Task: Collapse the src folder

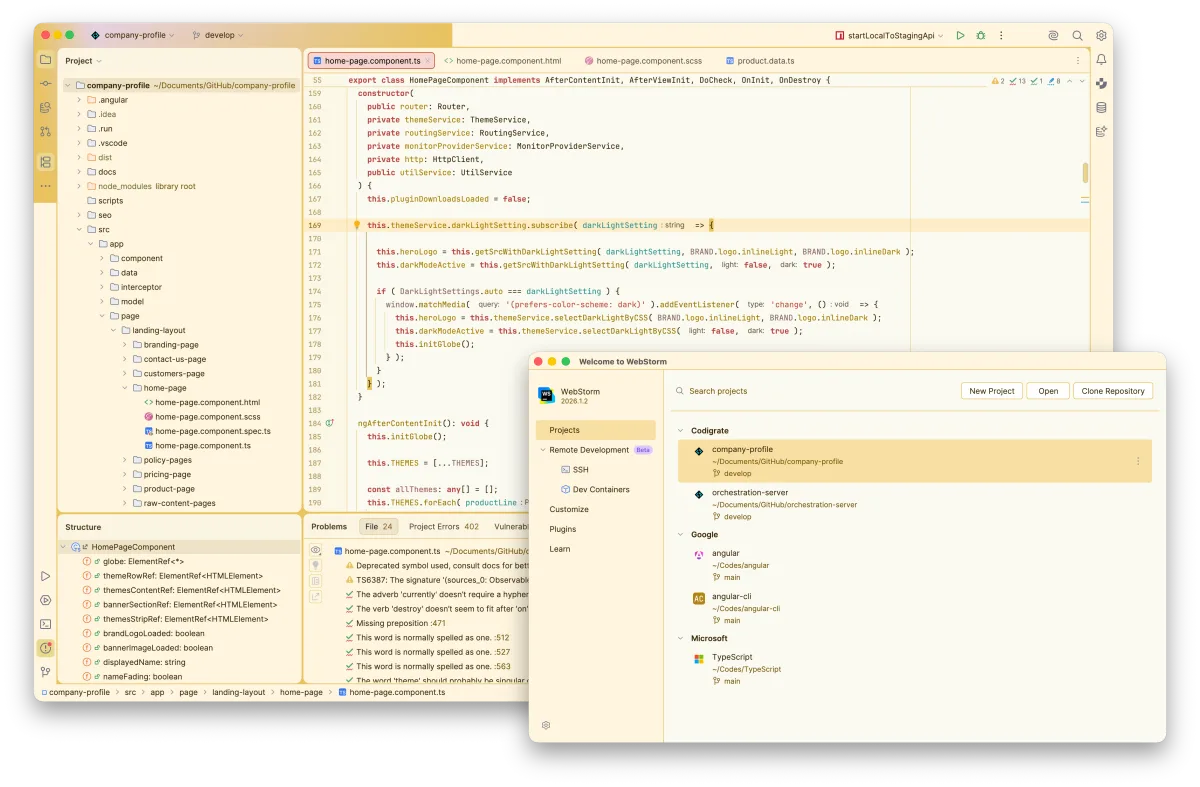Action: tap(79, 229)
